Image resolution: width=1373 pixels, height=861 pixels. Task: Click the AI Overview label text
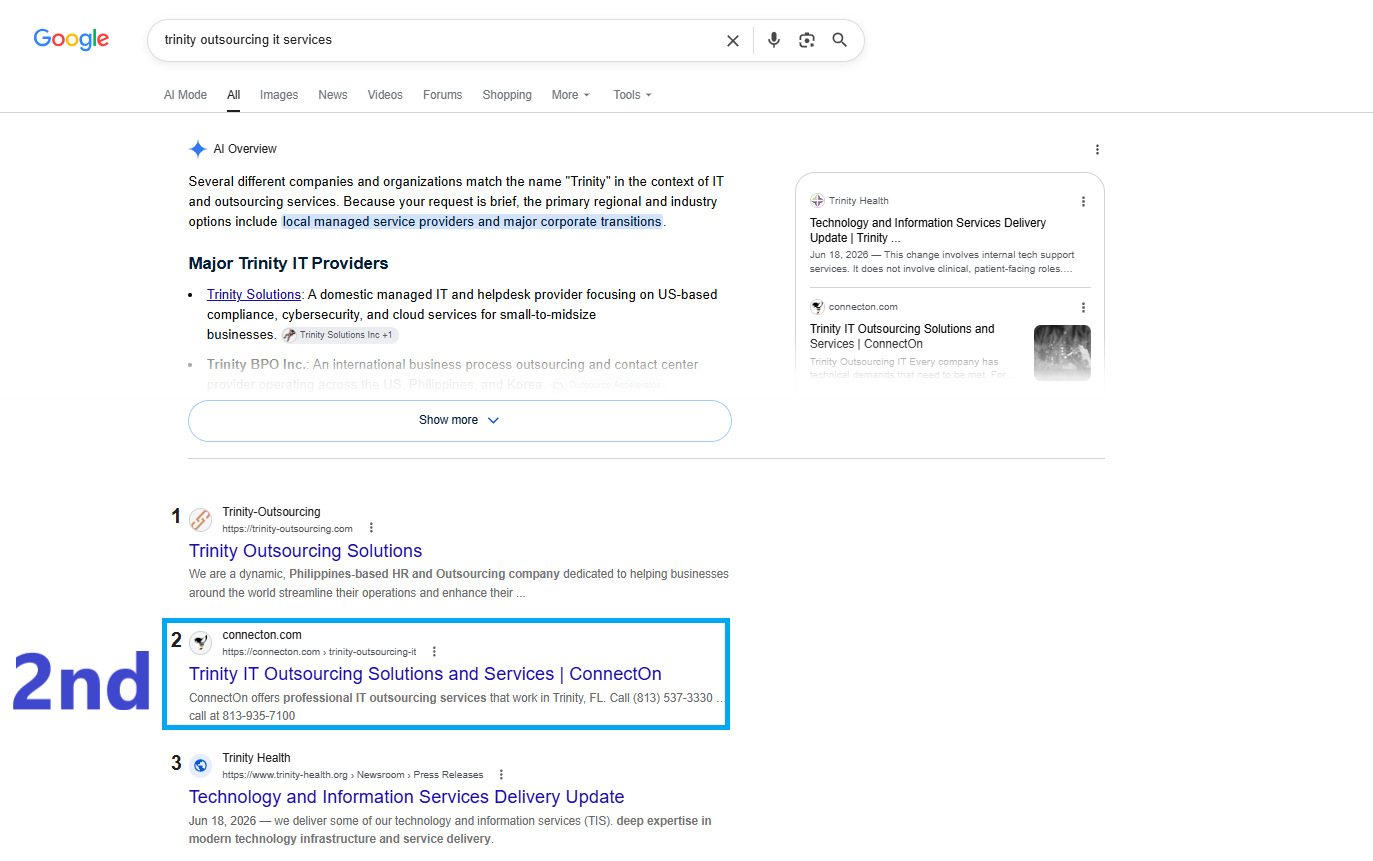coord(245,149)
